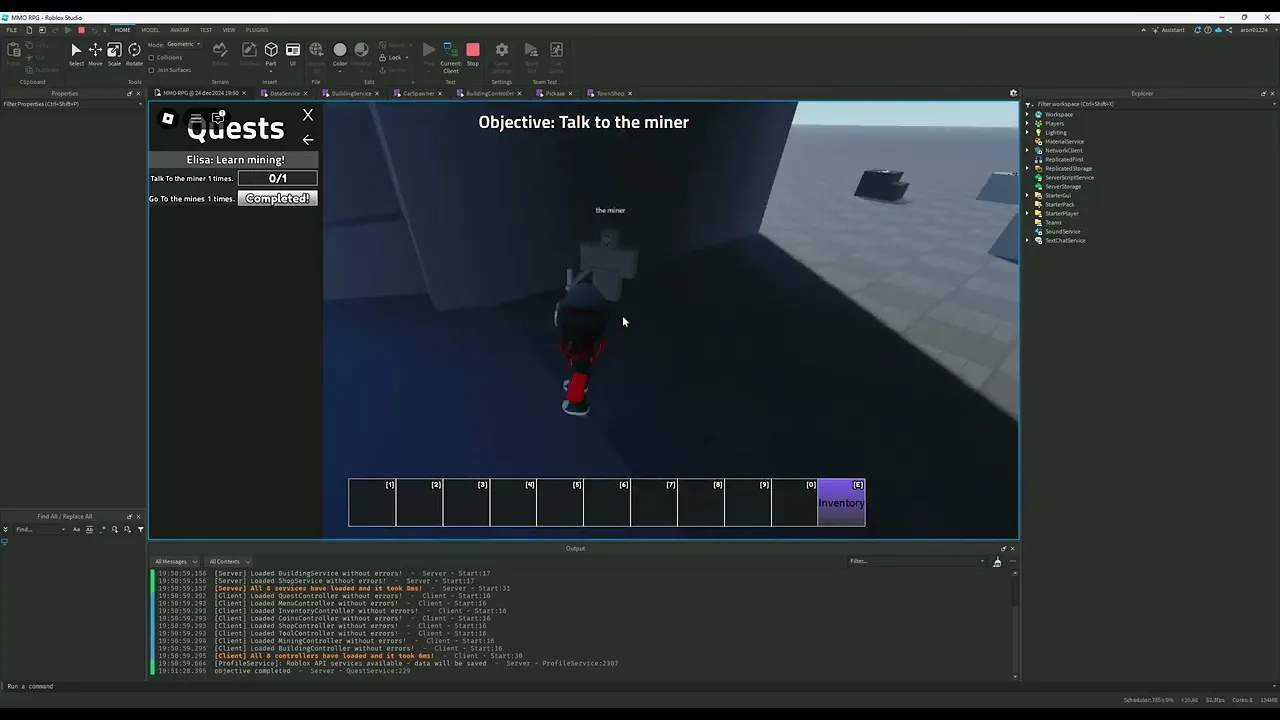Viewport: 1280px width, 720px height.
Task: Open the Mode Geometric dropdown
Action: 183,44
